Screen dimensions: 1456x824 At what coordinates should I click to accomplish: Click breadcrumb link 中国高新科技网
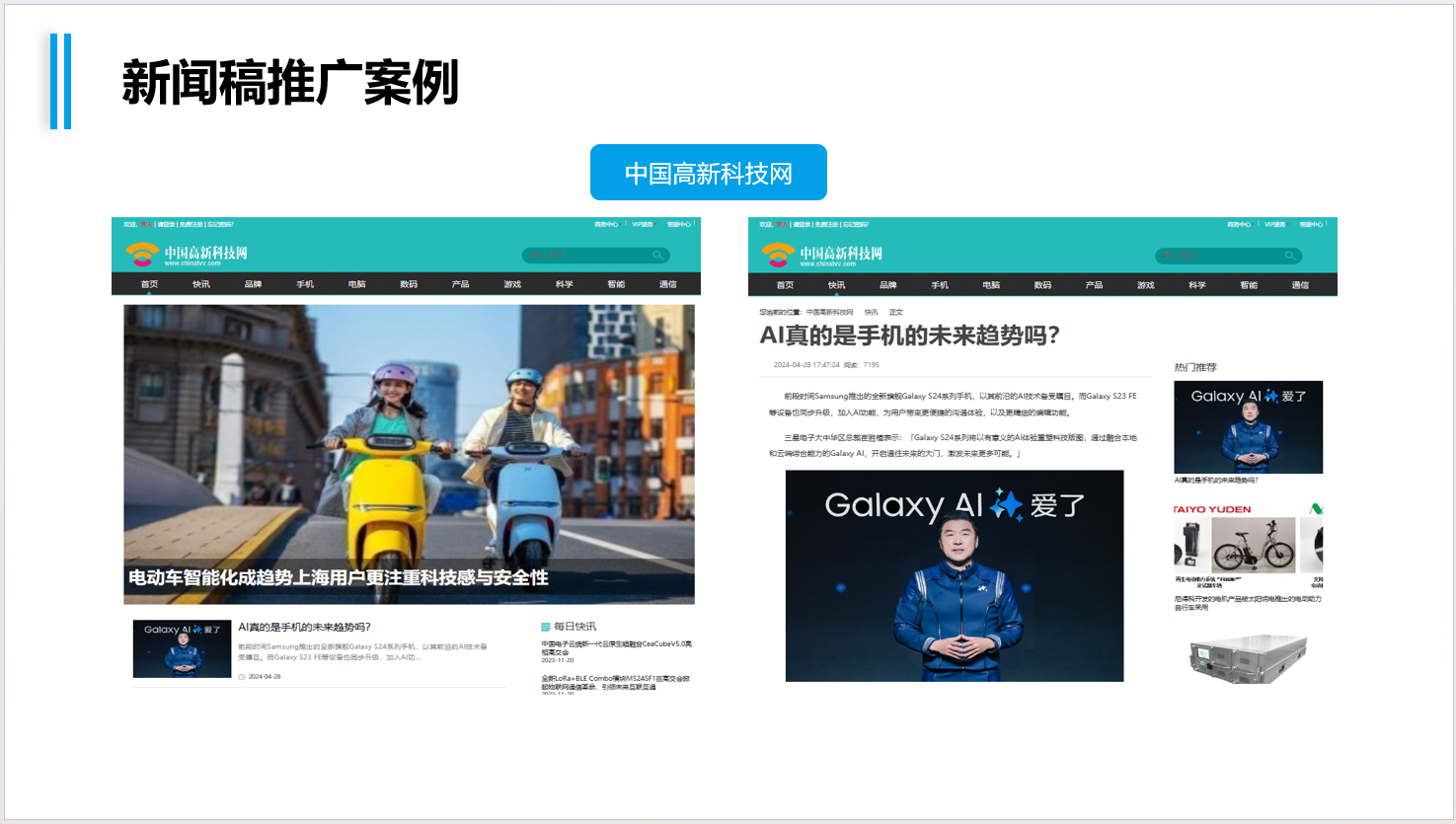point(829,312)
